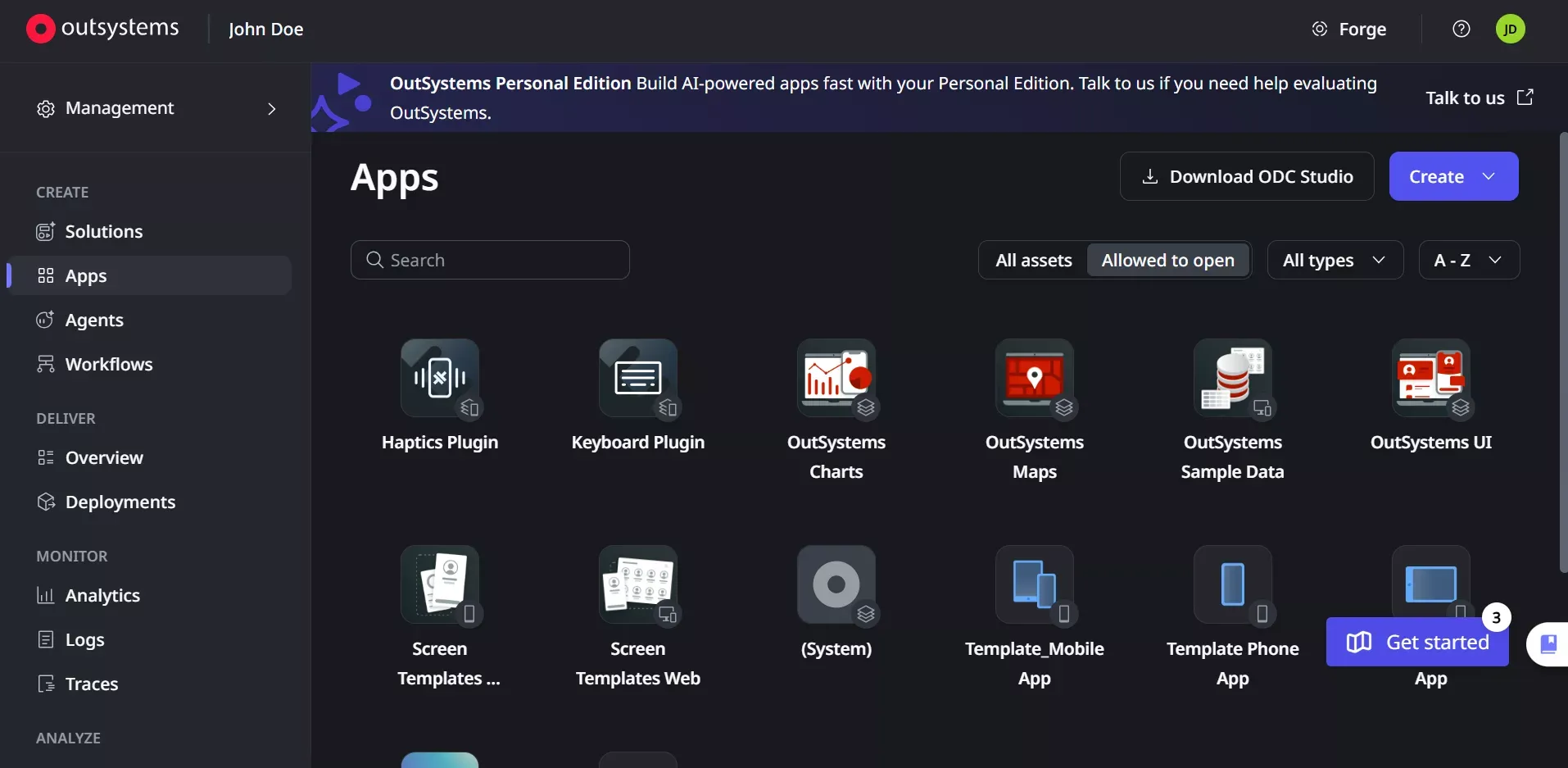Click the Haptics Plugin label

click(x=440, y=443)
